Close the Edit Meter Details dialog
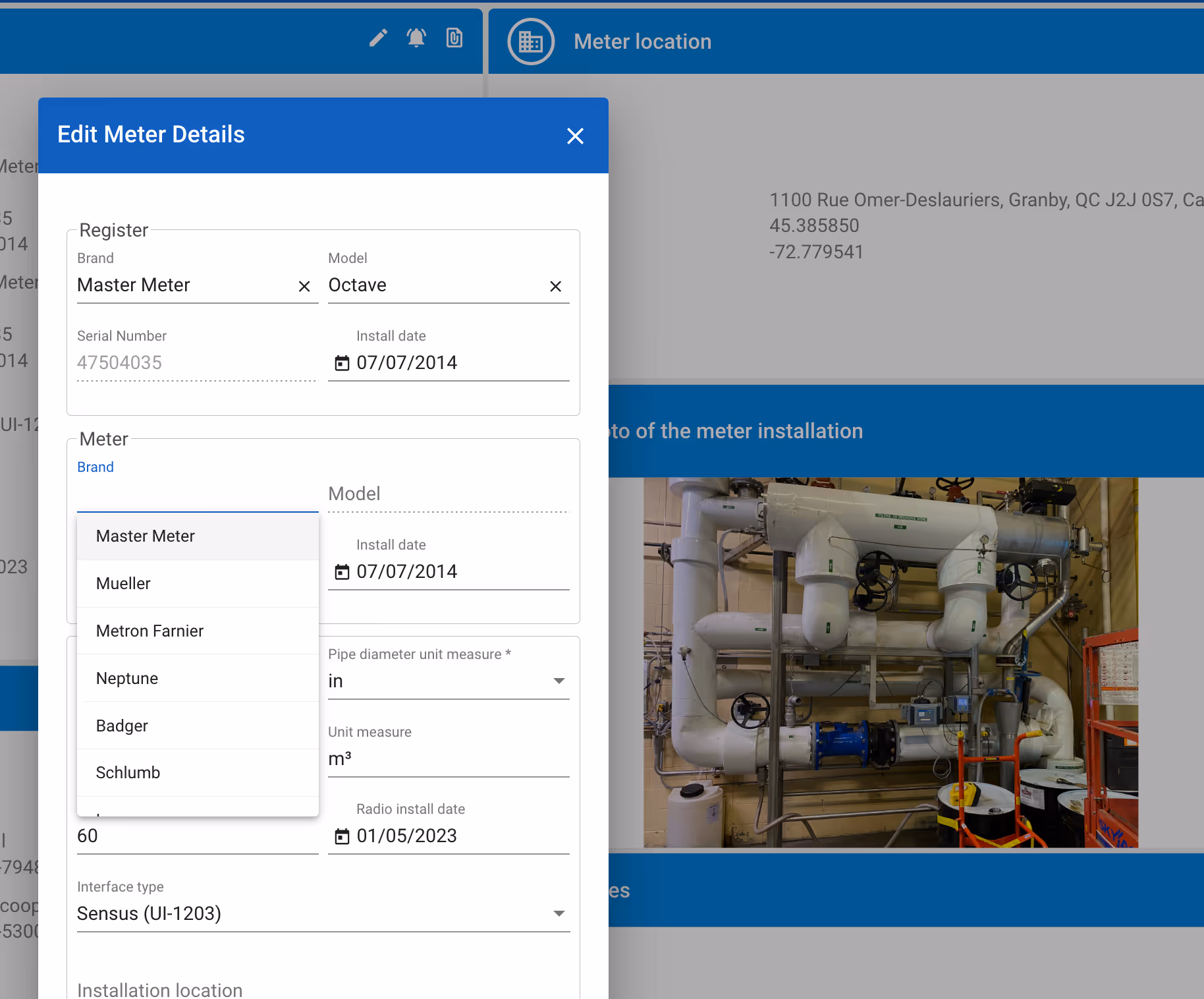Image resolution: width=1204 pixels, height=999 pixels. (575, 136)
